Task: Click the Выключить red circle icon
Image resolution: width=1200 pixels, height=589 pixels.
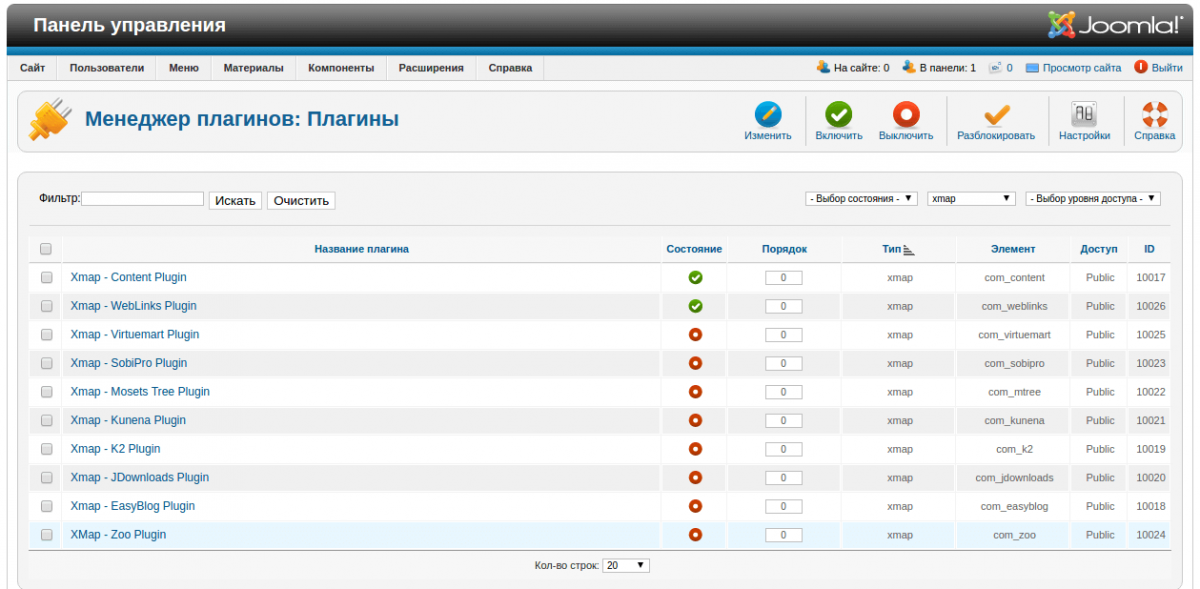Action: pyautogui.click(x=906, y=114)
